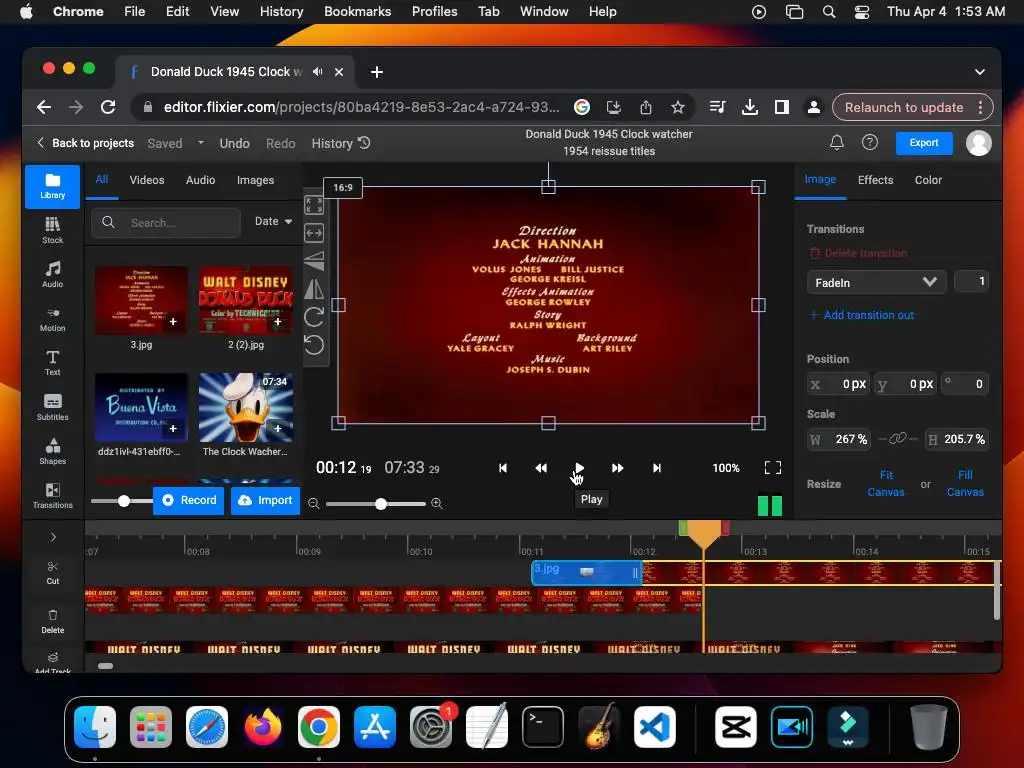The width and height of the screenshot is (1024, 768).
Task: Select The Clock Wacher video thumbnail
Action: (x=246, y=408)
